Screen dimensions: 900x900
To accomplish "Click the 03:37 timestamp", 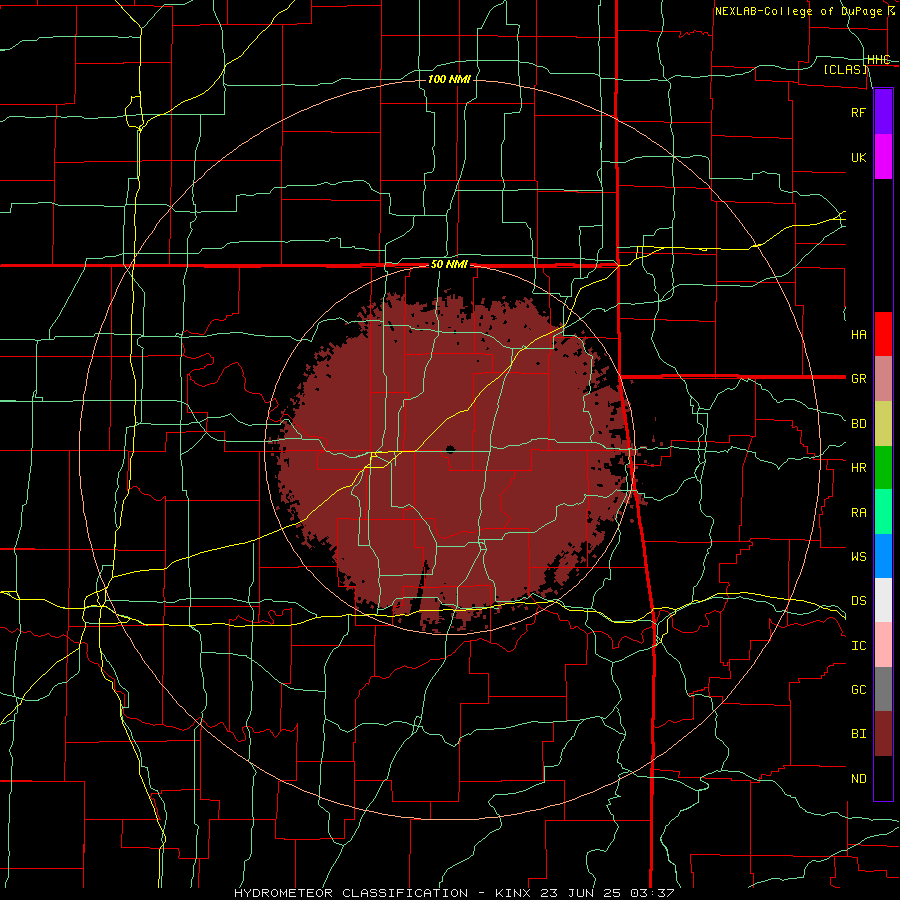I will tap(654, 893).
